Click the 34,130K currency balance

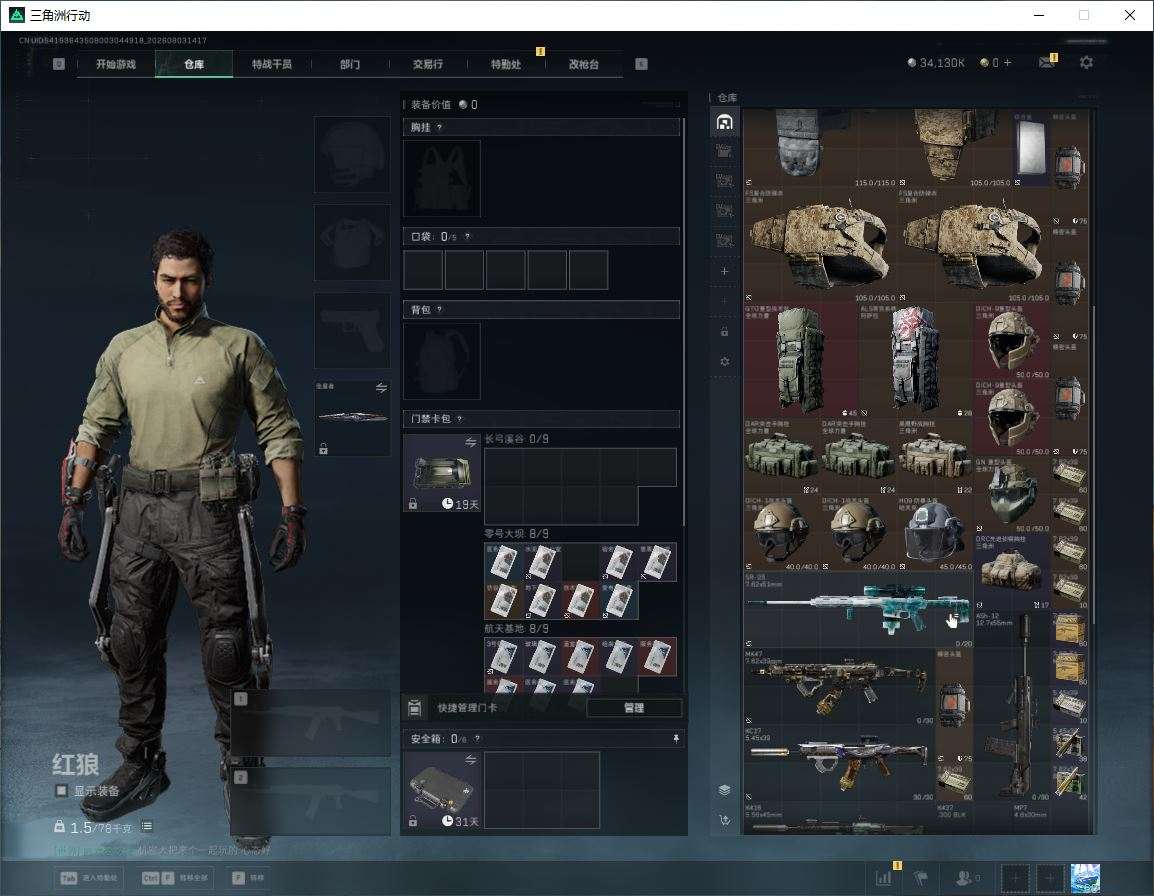click(x=936, y=63)
